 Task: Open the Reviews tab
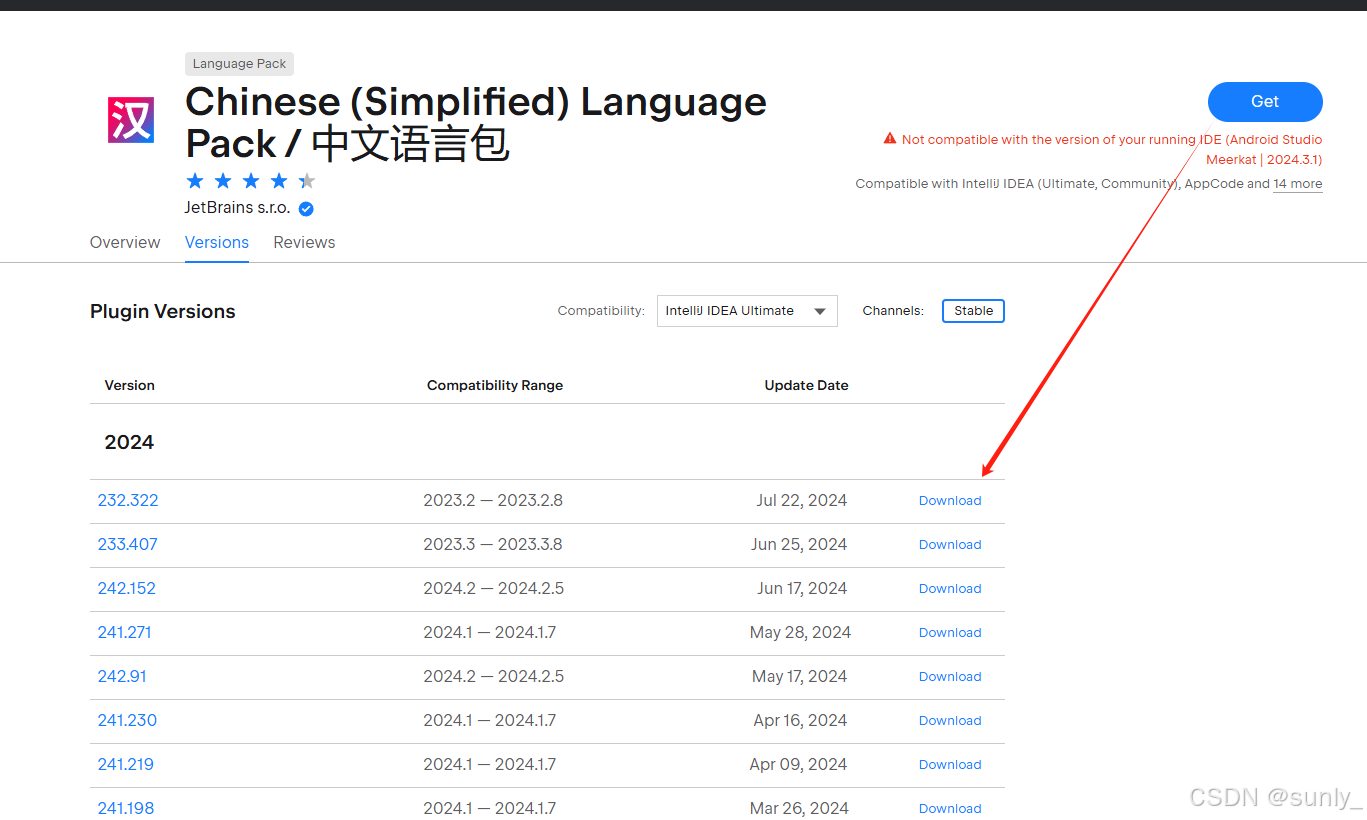[304, 242]
